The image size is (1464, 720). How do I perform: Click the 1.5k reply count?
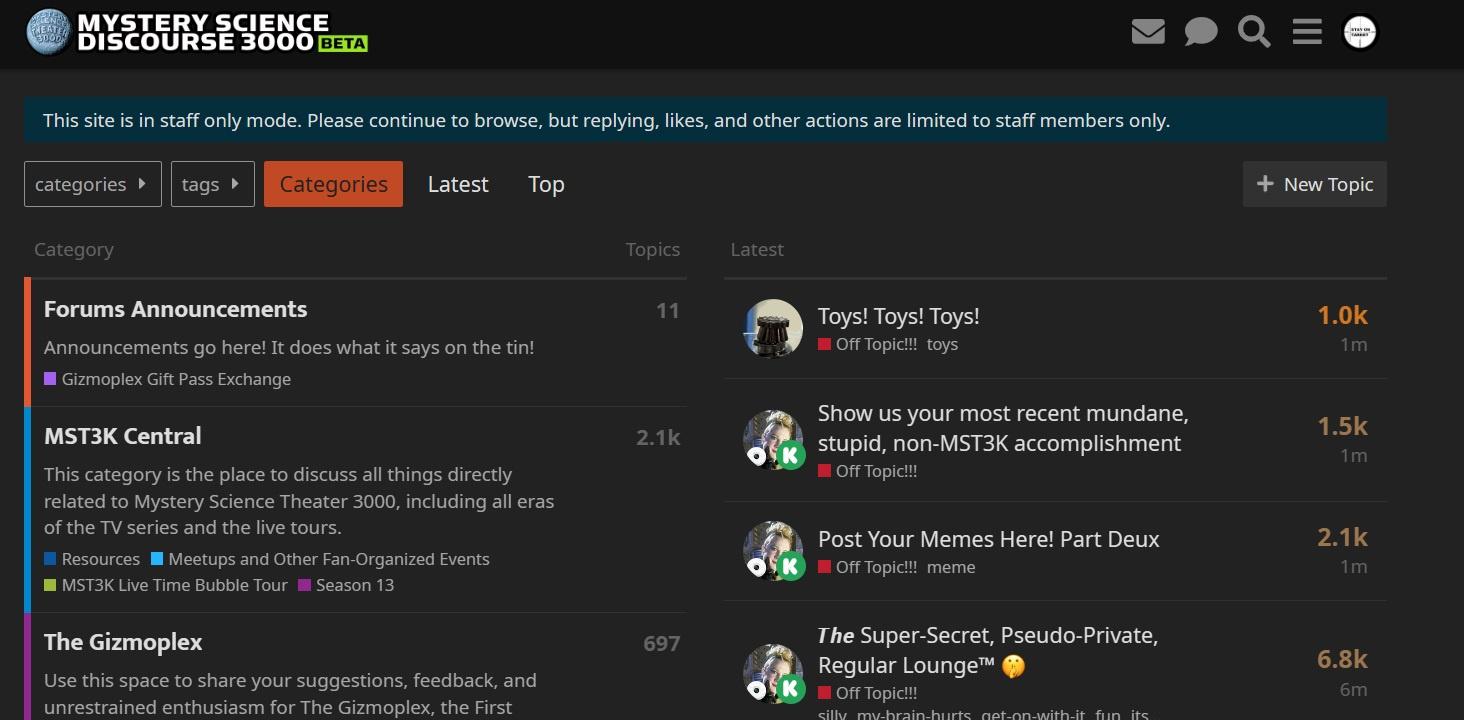click(x=1342, y=426)
